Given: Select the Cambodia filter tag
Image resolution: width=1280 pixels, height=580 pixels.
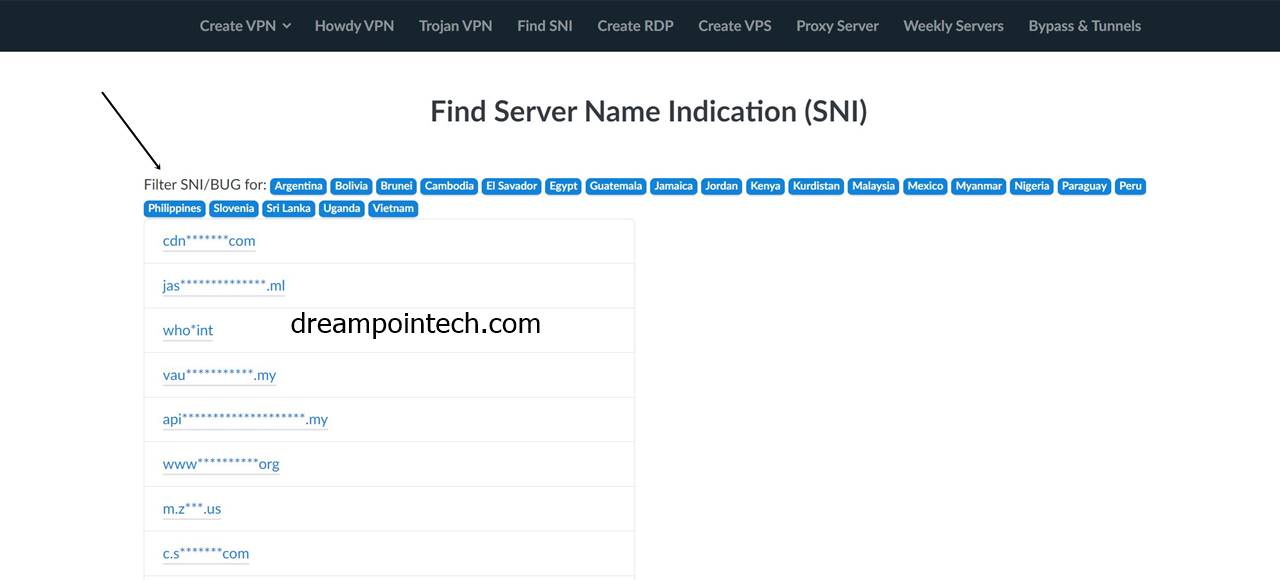Looking at the screenshot, I should click(449, 186).
